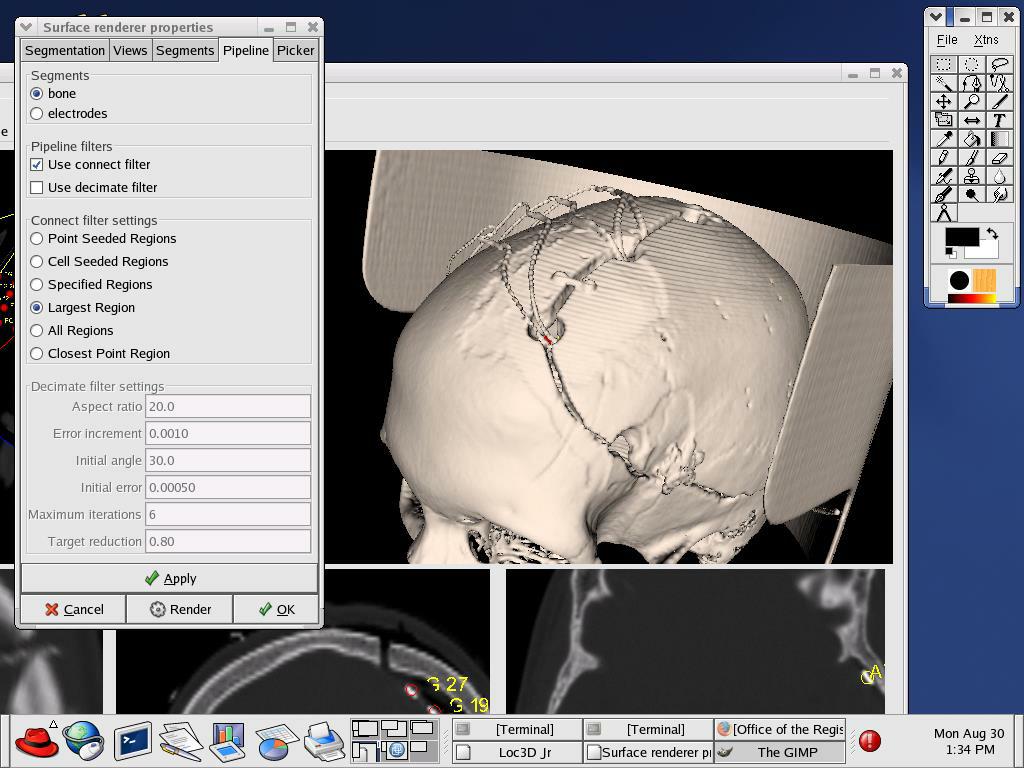The height and width of the screenshot is (768, 1024).
Task: Open the GIMP Xtns menu
Action: click(986, 40)
